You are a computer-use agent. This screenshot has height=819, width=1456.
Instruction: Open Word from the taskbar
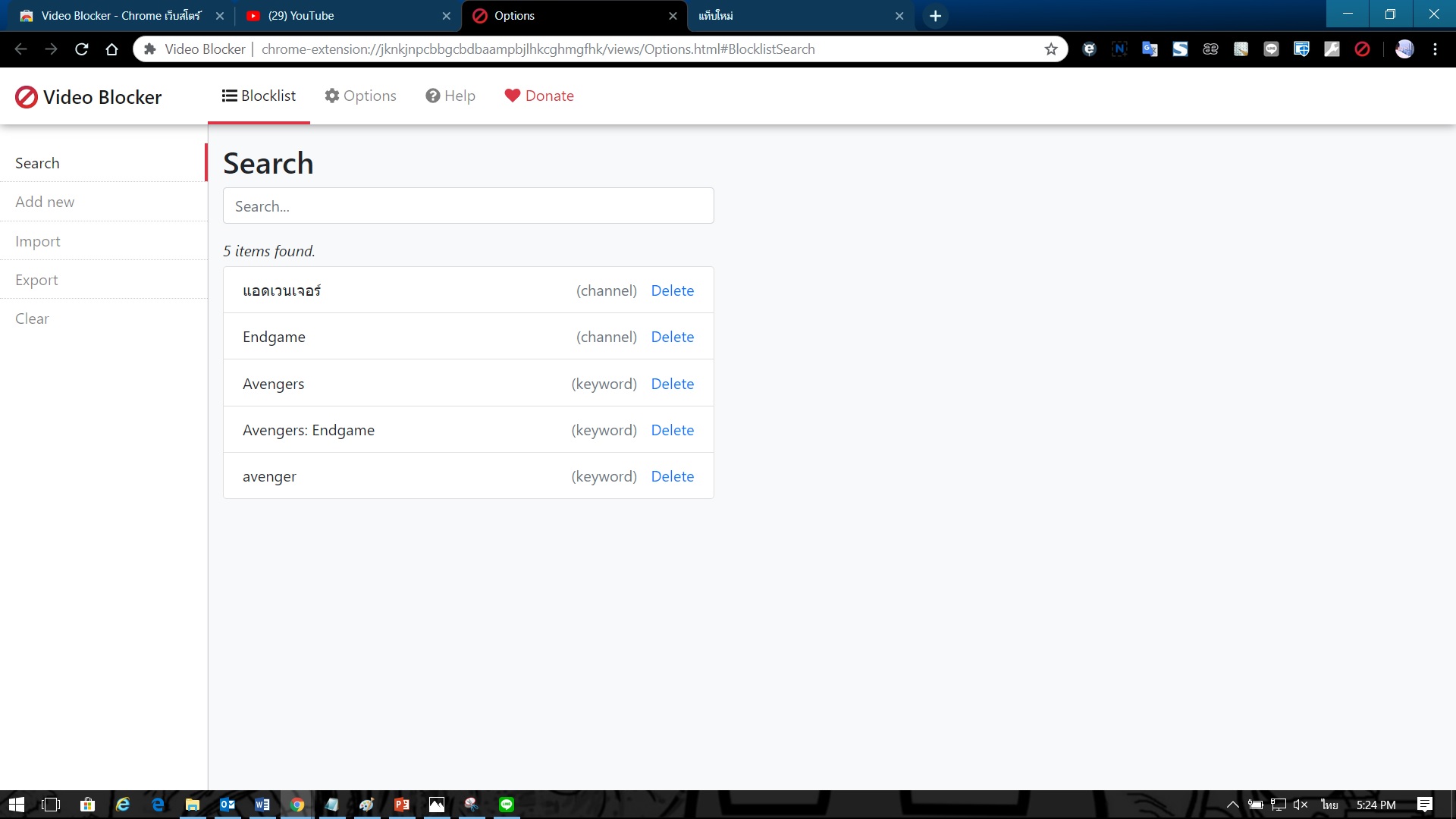(x=262, y=805)
